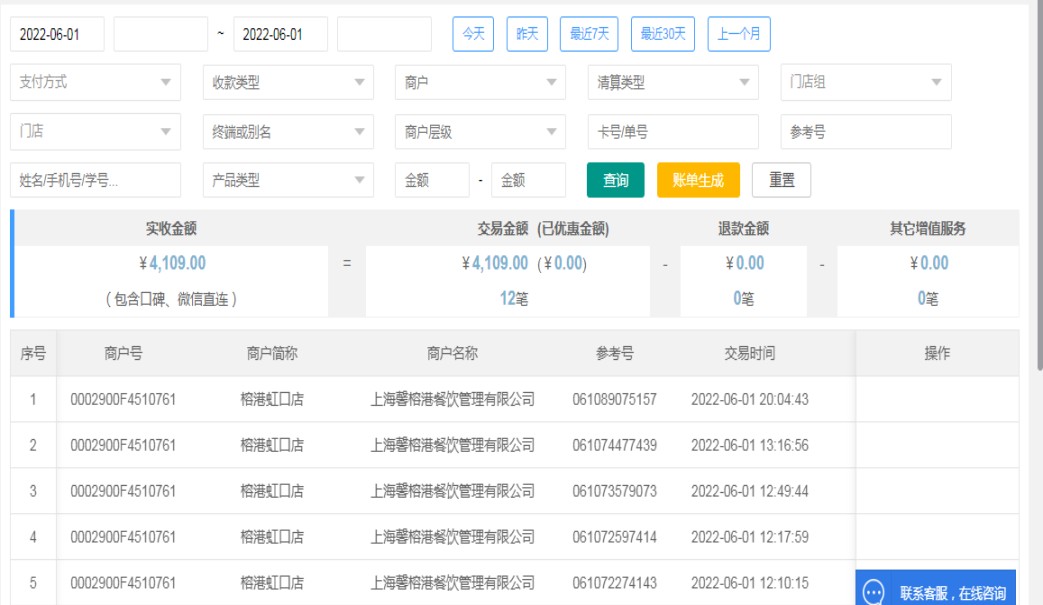Click the 重置 reset button
This screenshot has width=1043, height=605.
781,181
